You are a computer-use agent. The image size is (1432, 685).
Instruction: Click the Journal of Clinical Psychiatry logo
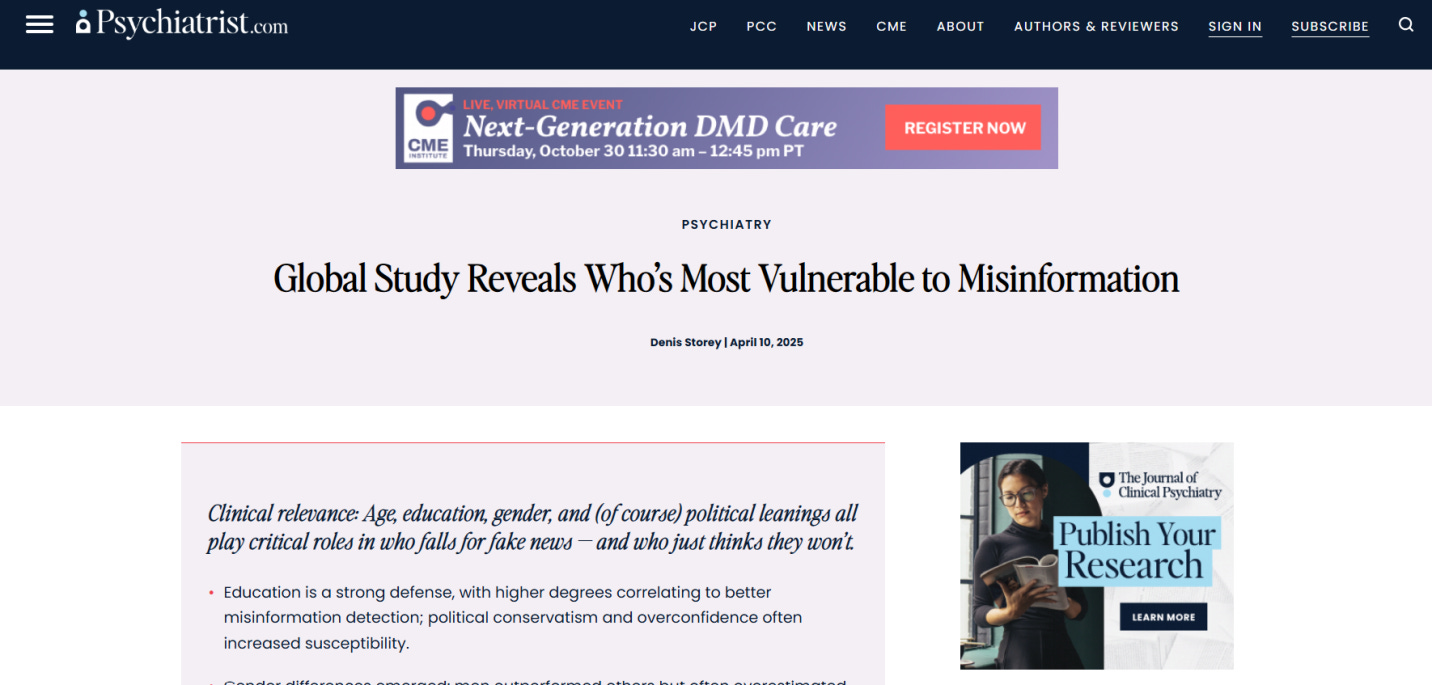pyautogui.click(x=1162, y=486)
